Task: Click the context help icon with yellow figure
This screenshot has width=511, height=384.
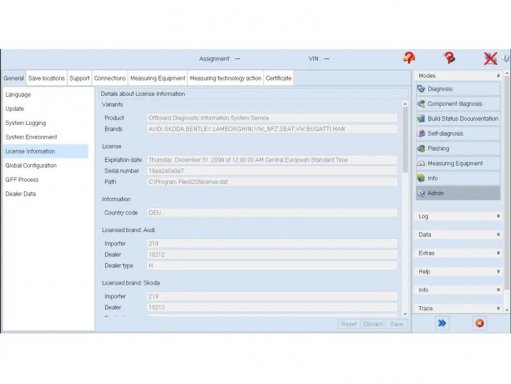Action: 409,58
